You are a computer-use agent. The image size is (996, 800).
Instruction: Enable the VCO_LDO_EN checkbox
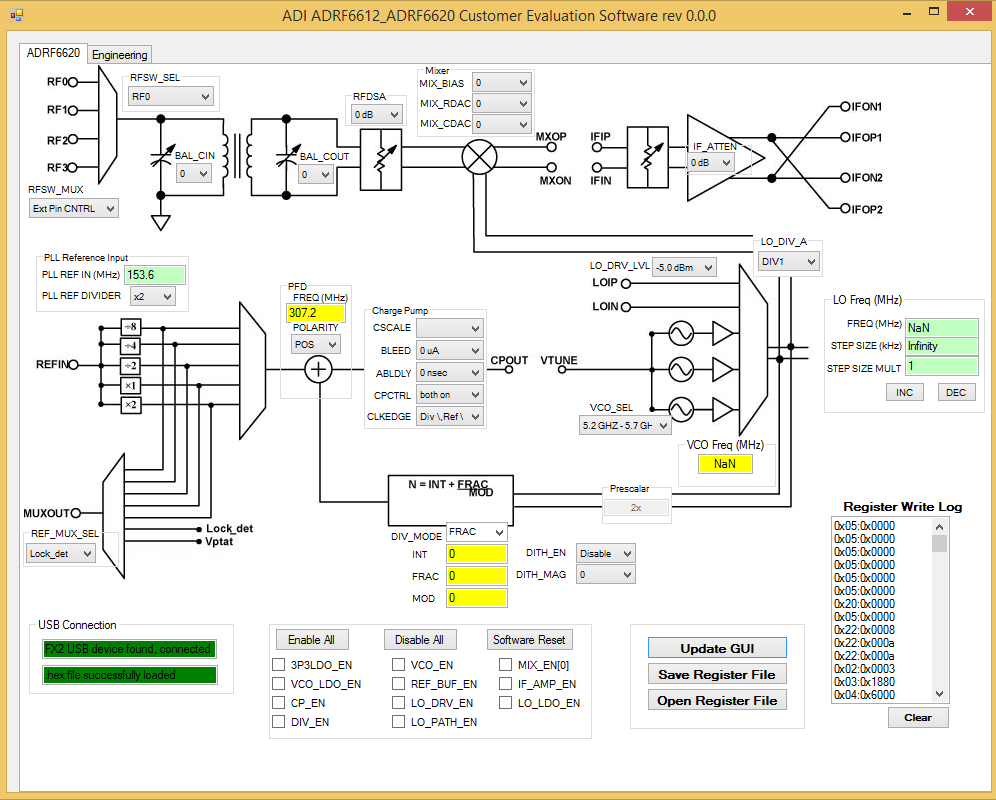coord(278,684)
